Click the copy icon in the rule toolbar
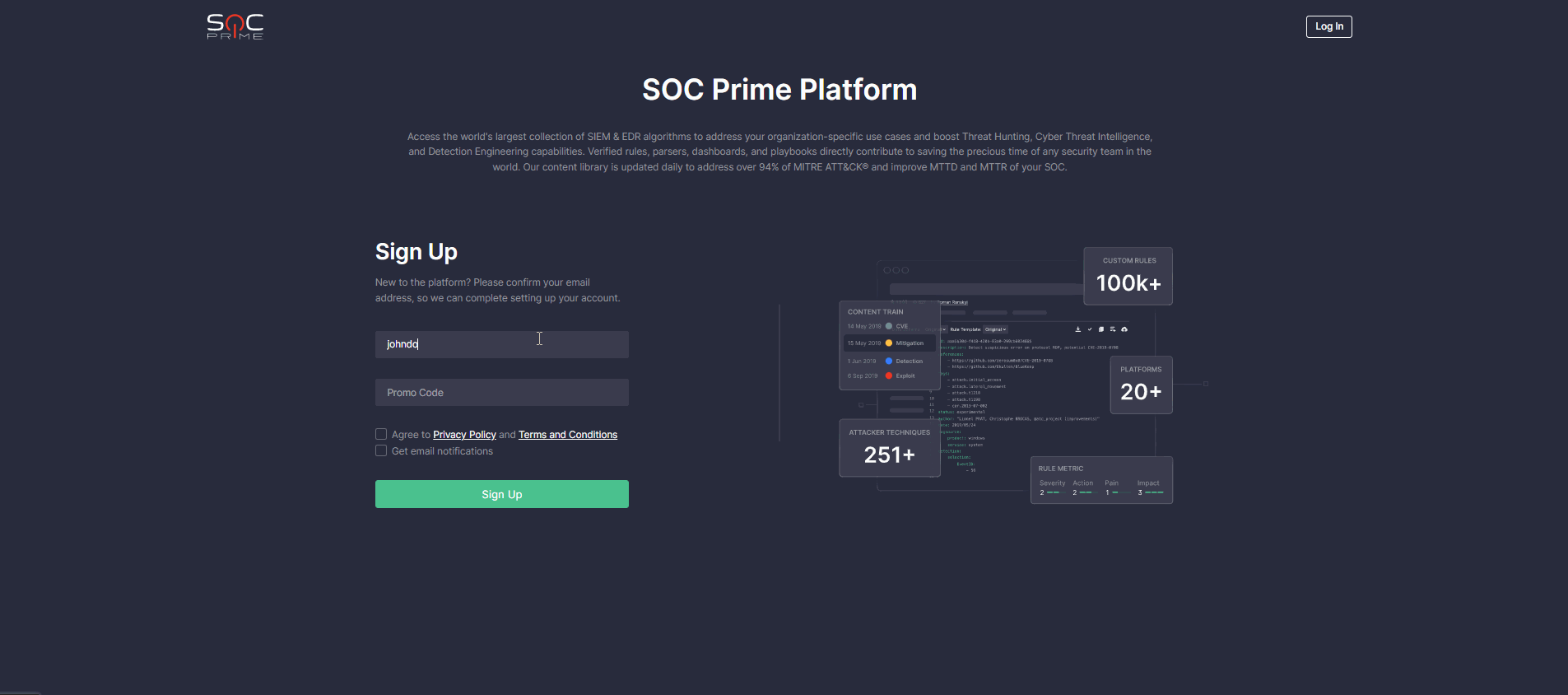 [1101, 329]
